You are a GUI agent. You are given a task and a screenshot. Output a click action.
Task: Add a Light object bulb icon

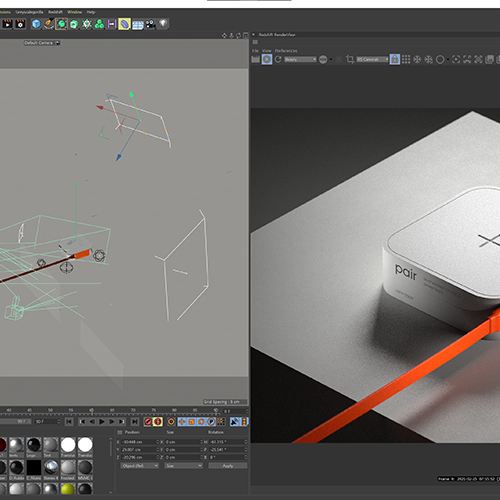(163, 24)
